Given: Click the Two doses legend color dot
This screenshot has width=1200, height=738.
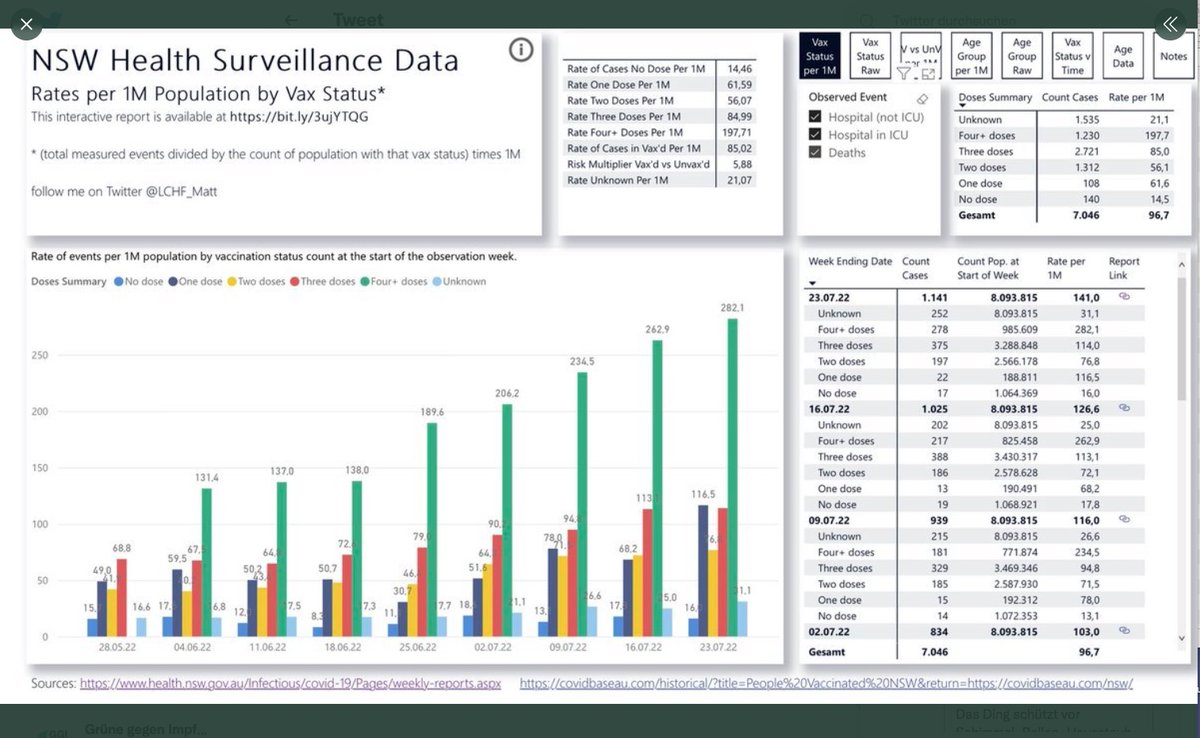Looking at the screenshot, I should [233, 282].
